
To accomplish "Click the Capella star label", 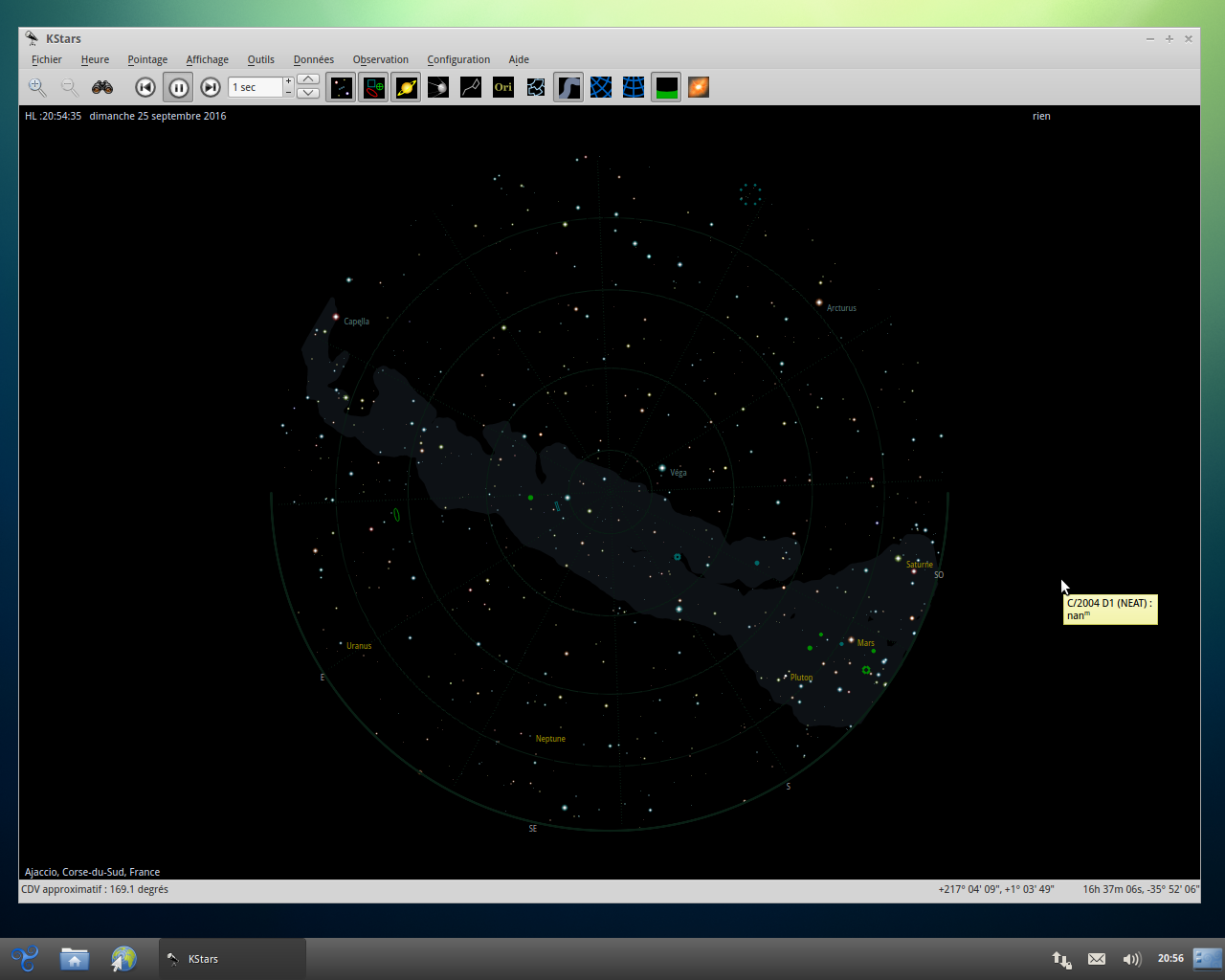I will point(356,322).
